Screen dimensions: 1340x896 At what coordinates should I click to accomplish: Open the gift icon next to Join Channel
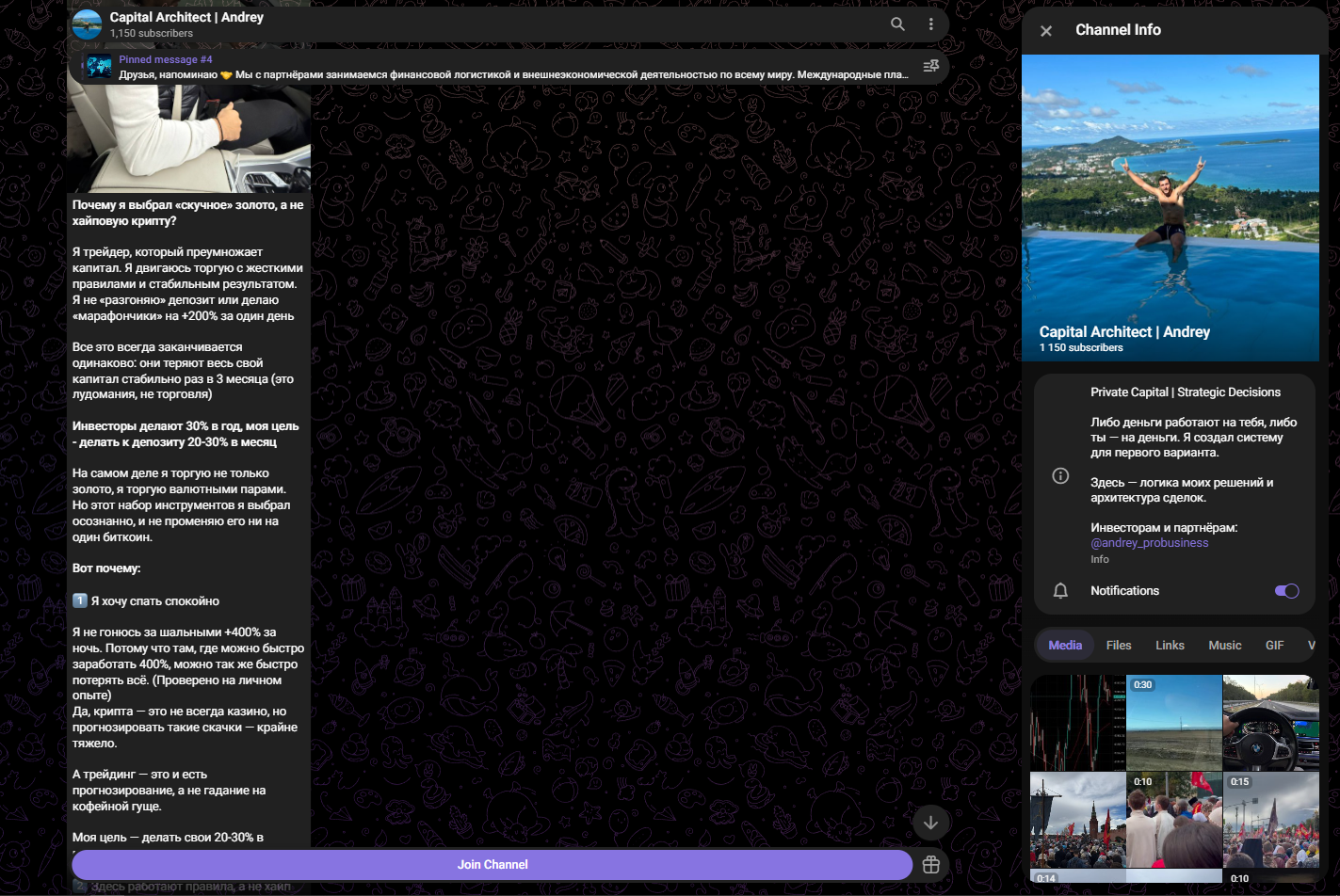click(931, 865)
